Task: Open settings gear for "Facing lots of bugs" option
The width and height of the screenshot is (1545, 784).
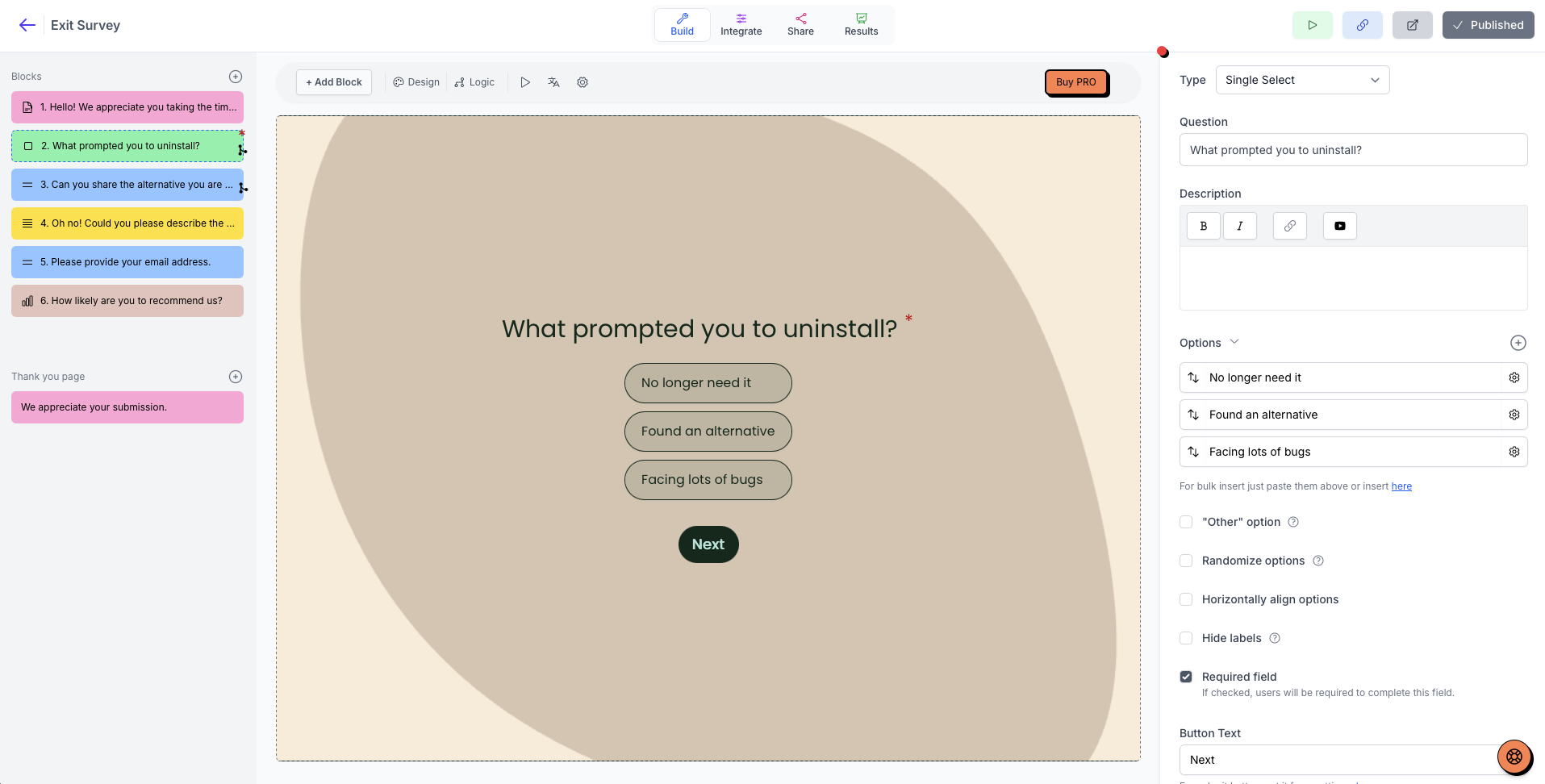Action: 1514,452
